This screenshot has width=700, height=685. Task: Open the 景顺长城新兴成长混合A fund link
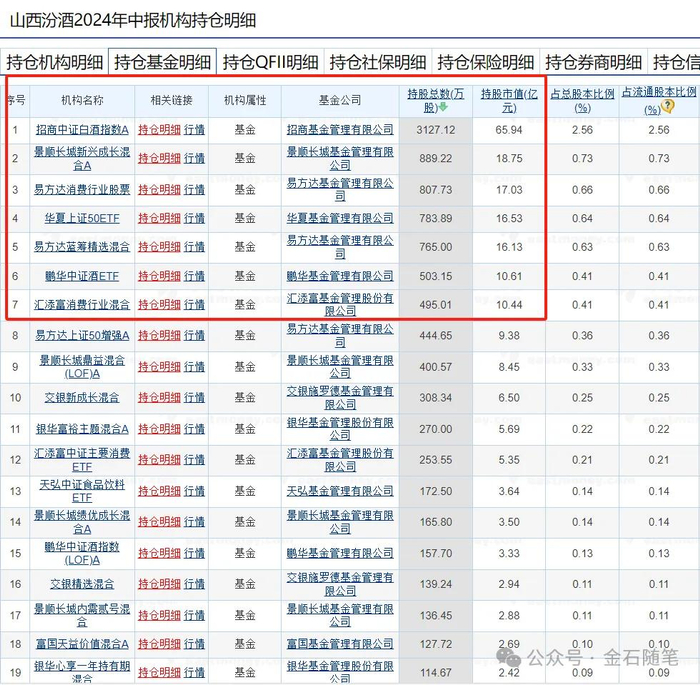click(x=82, y=159)
